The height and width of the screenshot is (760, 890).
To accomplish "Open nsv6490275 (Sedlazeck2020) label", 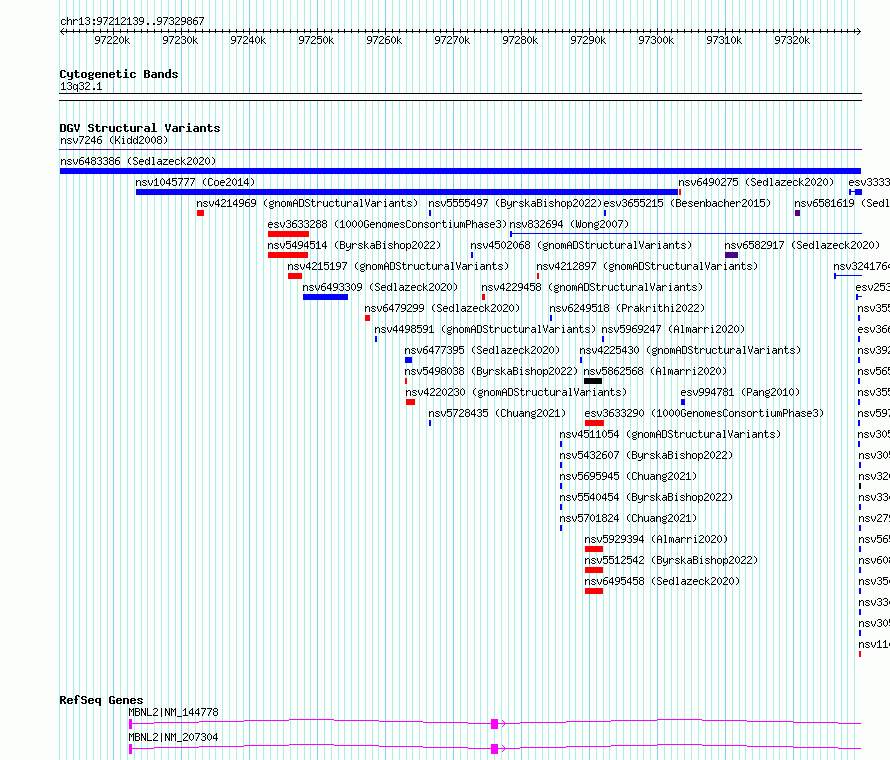I will (x=757, y=182).
